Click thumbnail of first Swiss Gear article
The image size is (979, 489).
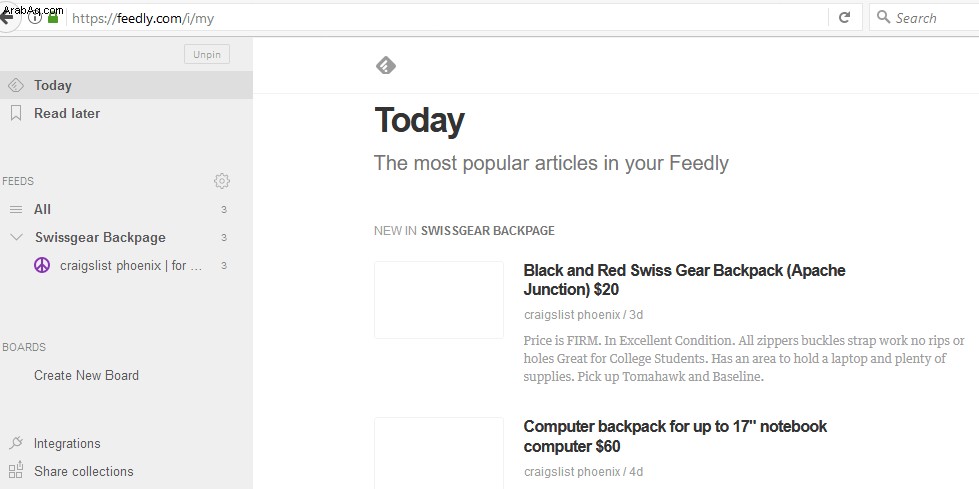439,300
